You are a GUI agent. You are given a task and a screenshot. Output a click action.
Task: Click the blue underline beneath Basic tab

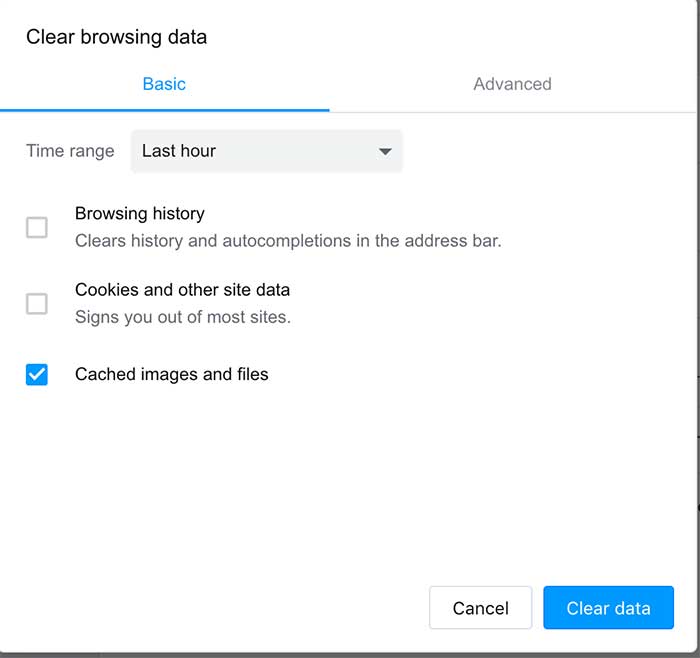tap(164, 110)
